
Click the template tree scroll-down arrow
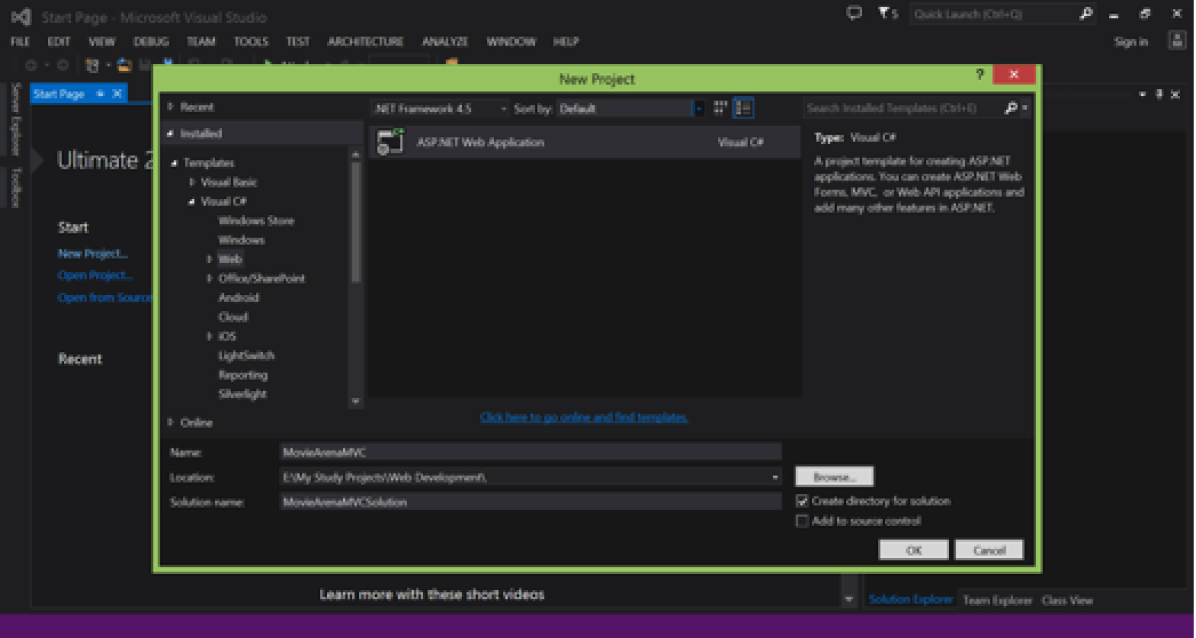[355, 401]
